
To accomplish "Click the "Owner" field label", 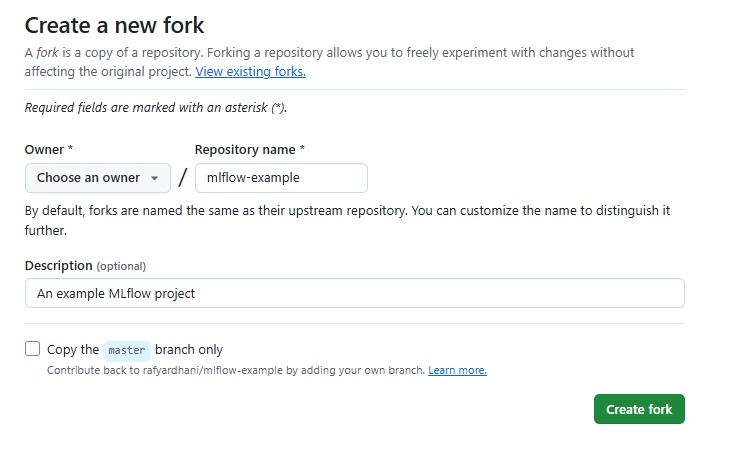I will [x=45, y=149].
